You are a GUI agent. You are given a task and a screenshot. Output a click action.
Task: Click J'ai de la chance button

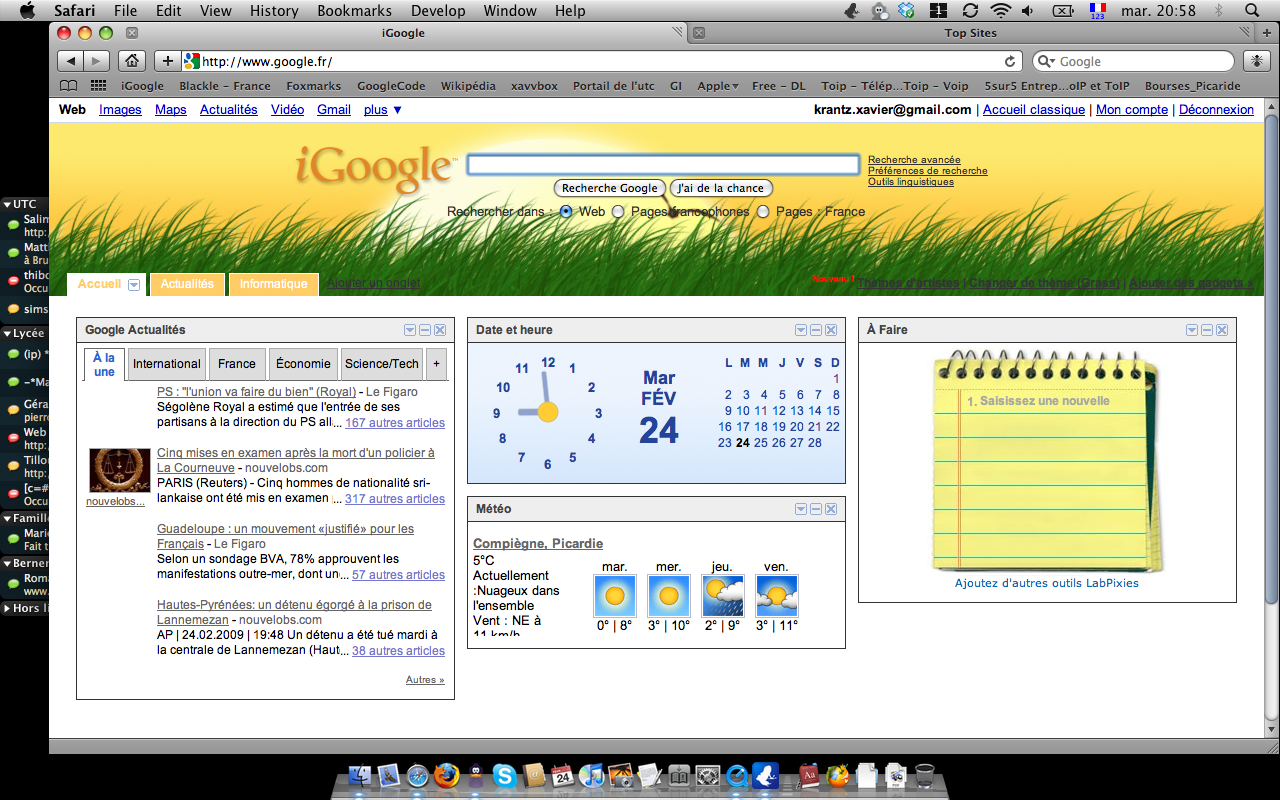tap(721, 188)
